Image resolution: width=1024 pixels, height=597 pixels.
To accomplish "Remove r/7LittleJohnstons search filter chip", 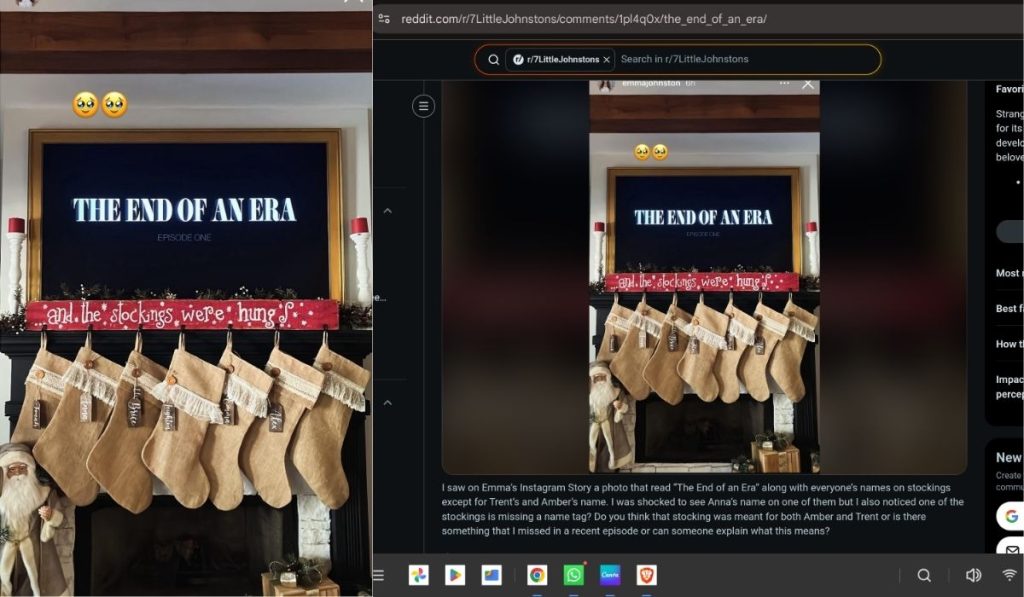I will [x=606, y=60].
